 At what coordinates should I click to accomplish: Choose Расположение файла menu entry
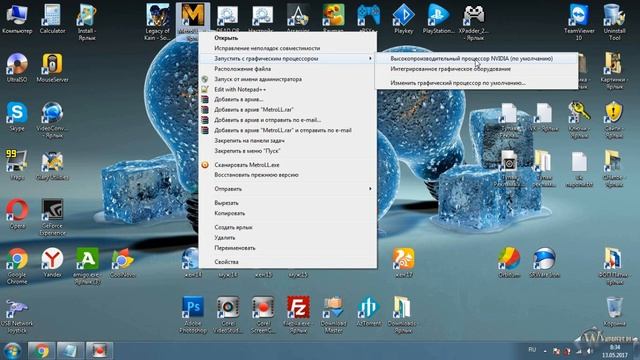tap(287, 69)
